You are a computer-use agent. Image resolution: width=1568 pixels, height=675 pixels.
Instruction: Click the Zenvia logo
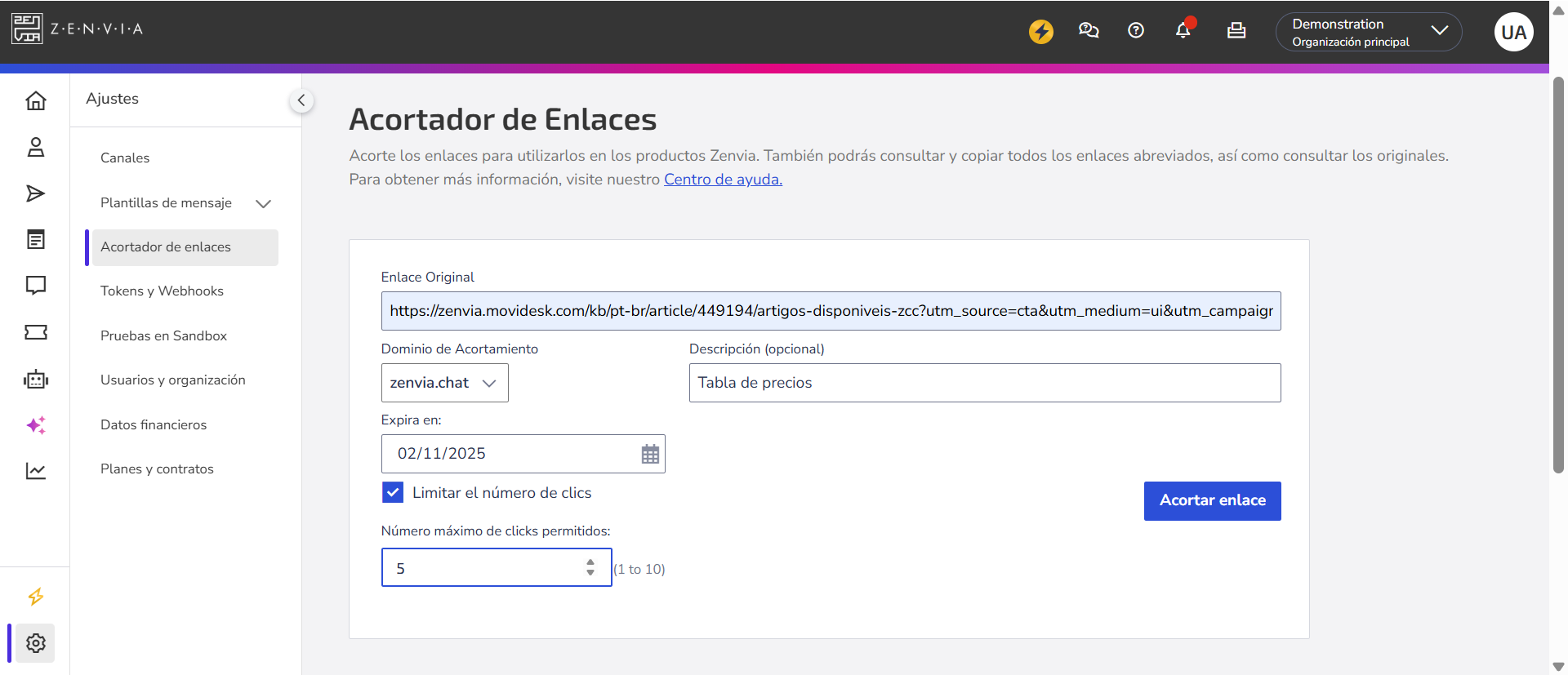(78, 29)
